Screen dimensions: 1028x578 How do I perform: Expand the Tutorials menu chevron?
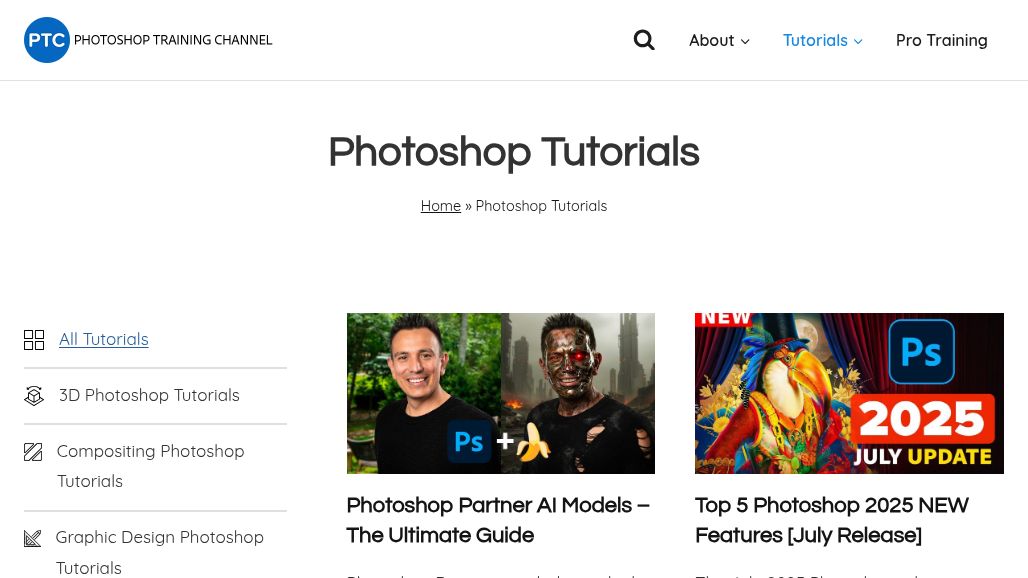tap(858, 41)
